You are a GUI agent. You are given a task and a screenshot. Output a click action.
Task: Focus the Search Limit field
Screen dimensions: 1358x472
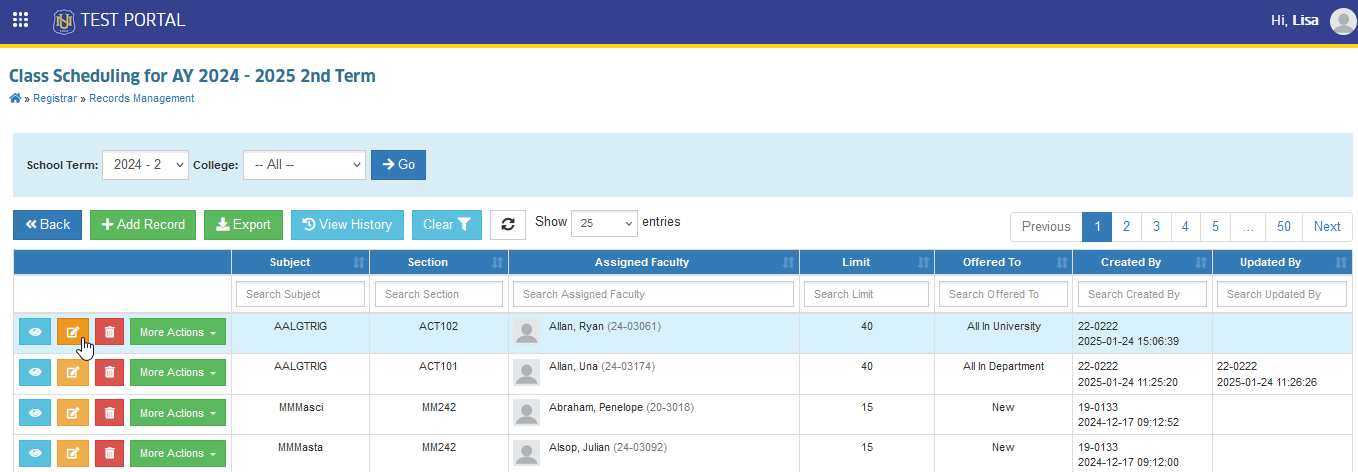click(867, 294)
